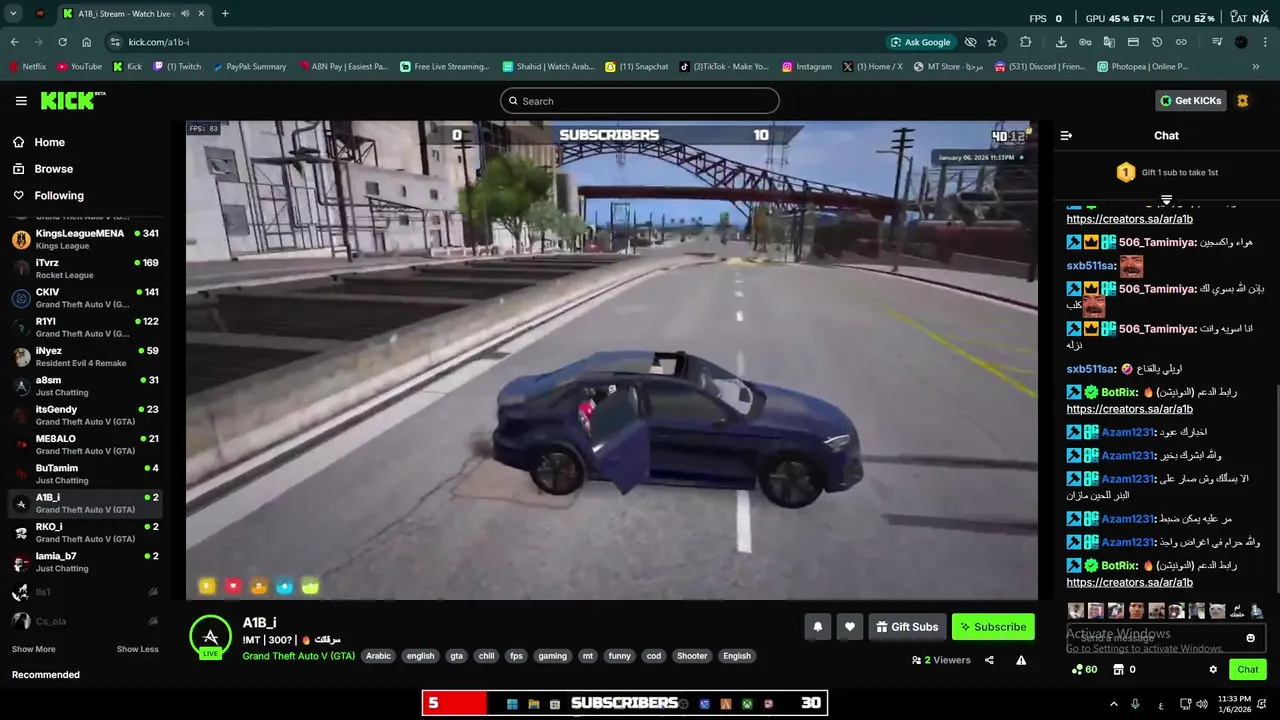1280x720 pixels.
Task: Follow the channel with the heart button
Action: (x=850, y=627)
